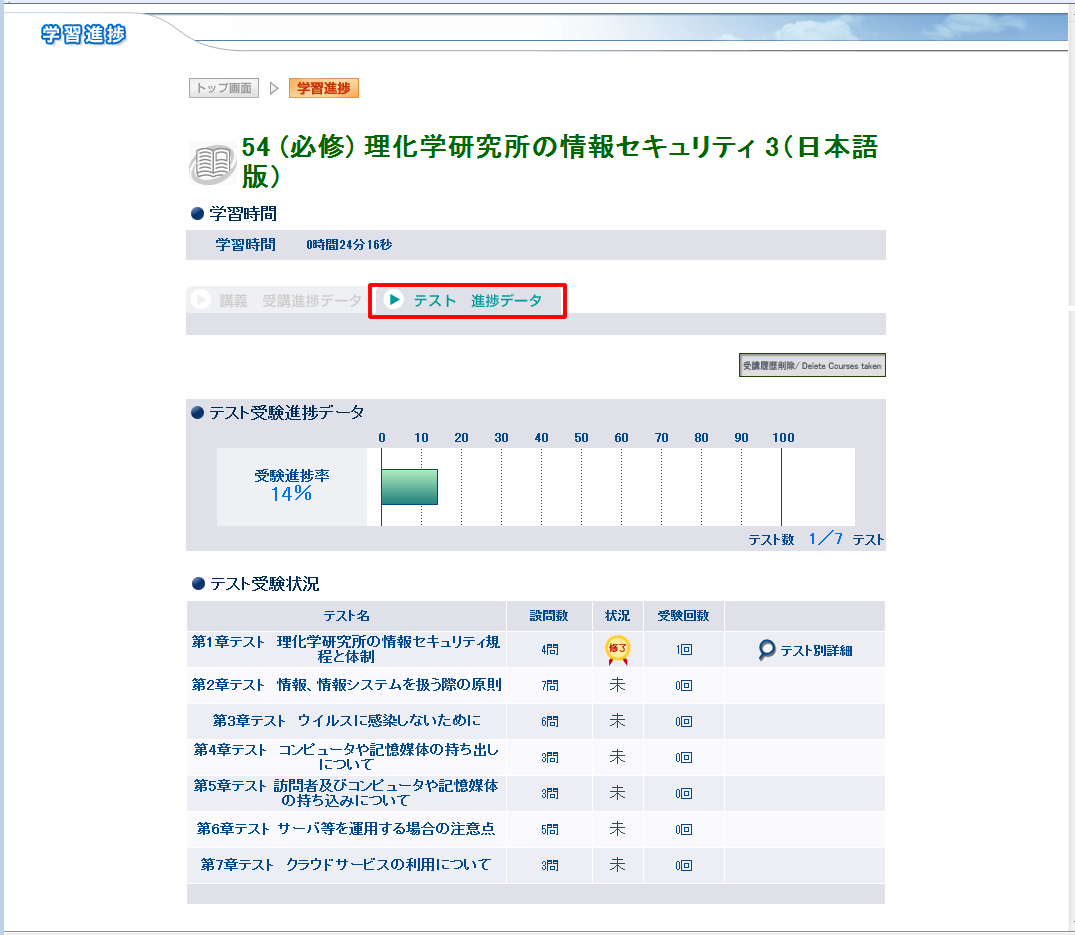This screenshot has width=1075, height=935.
Task: Click the トップ画面 breadcrumb button
Action: (224, 88)
